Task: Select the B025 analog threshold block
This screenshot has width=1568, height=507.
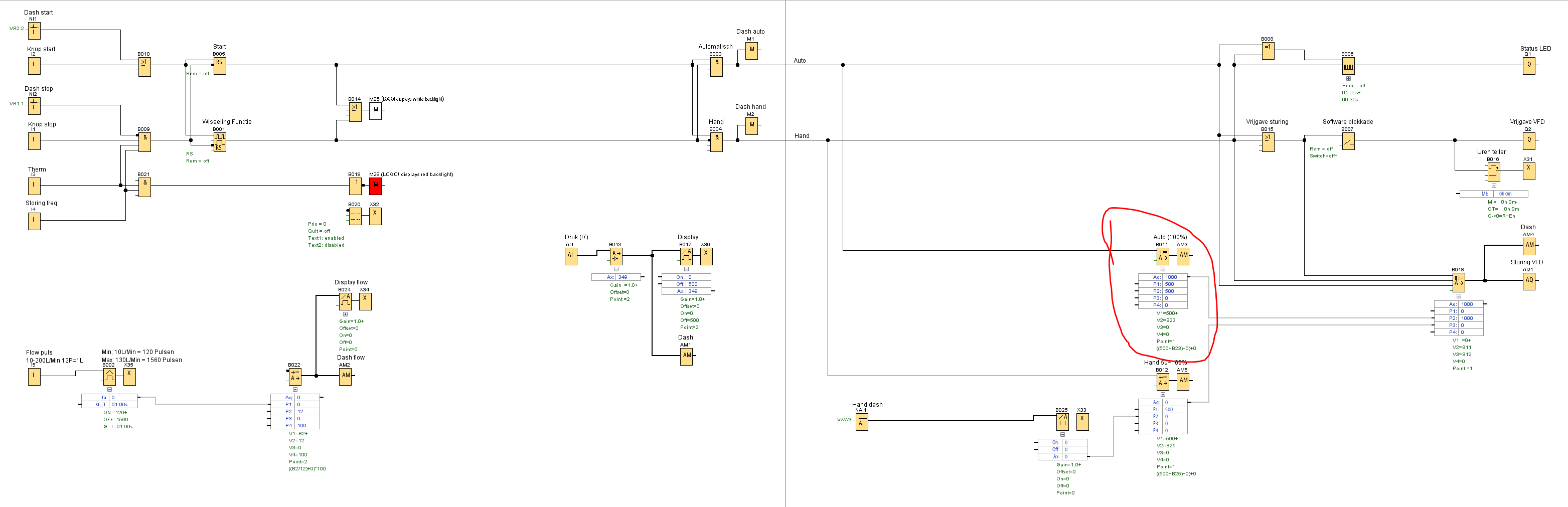Action: (x=1062, y=421)
